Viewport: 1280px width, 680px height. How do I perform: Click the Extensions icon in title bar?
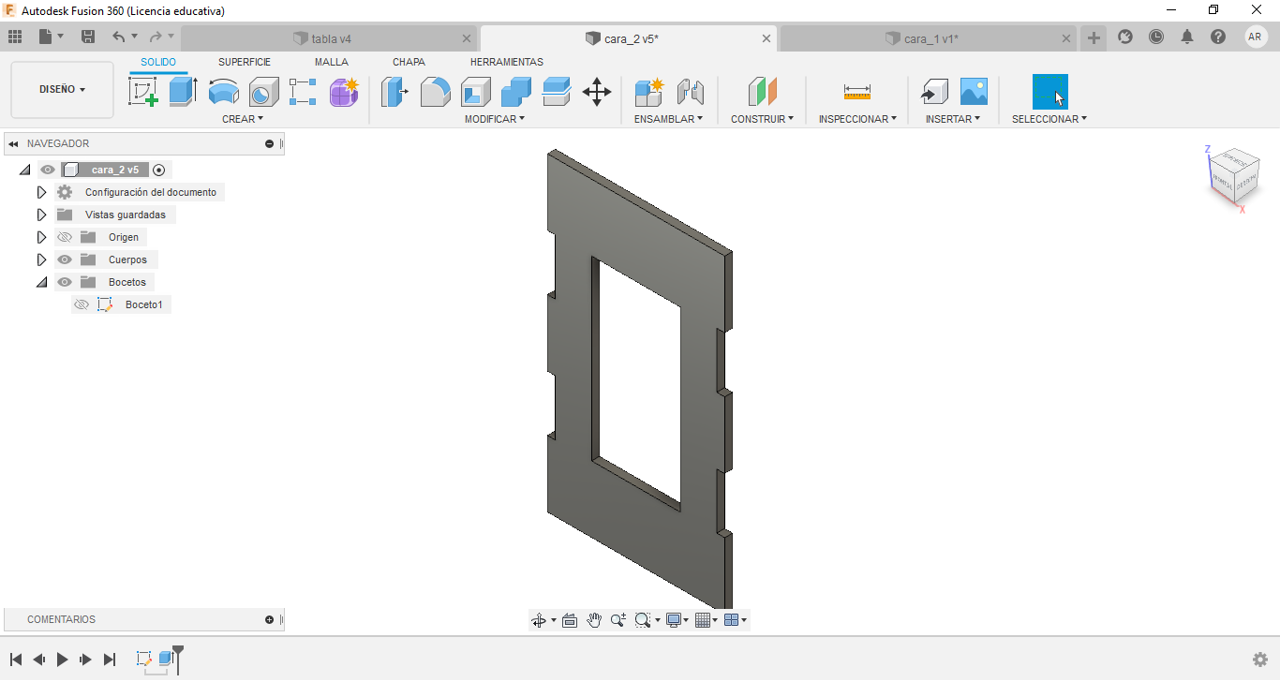coord(1125,37)
